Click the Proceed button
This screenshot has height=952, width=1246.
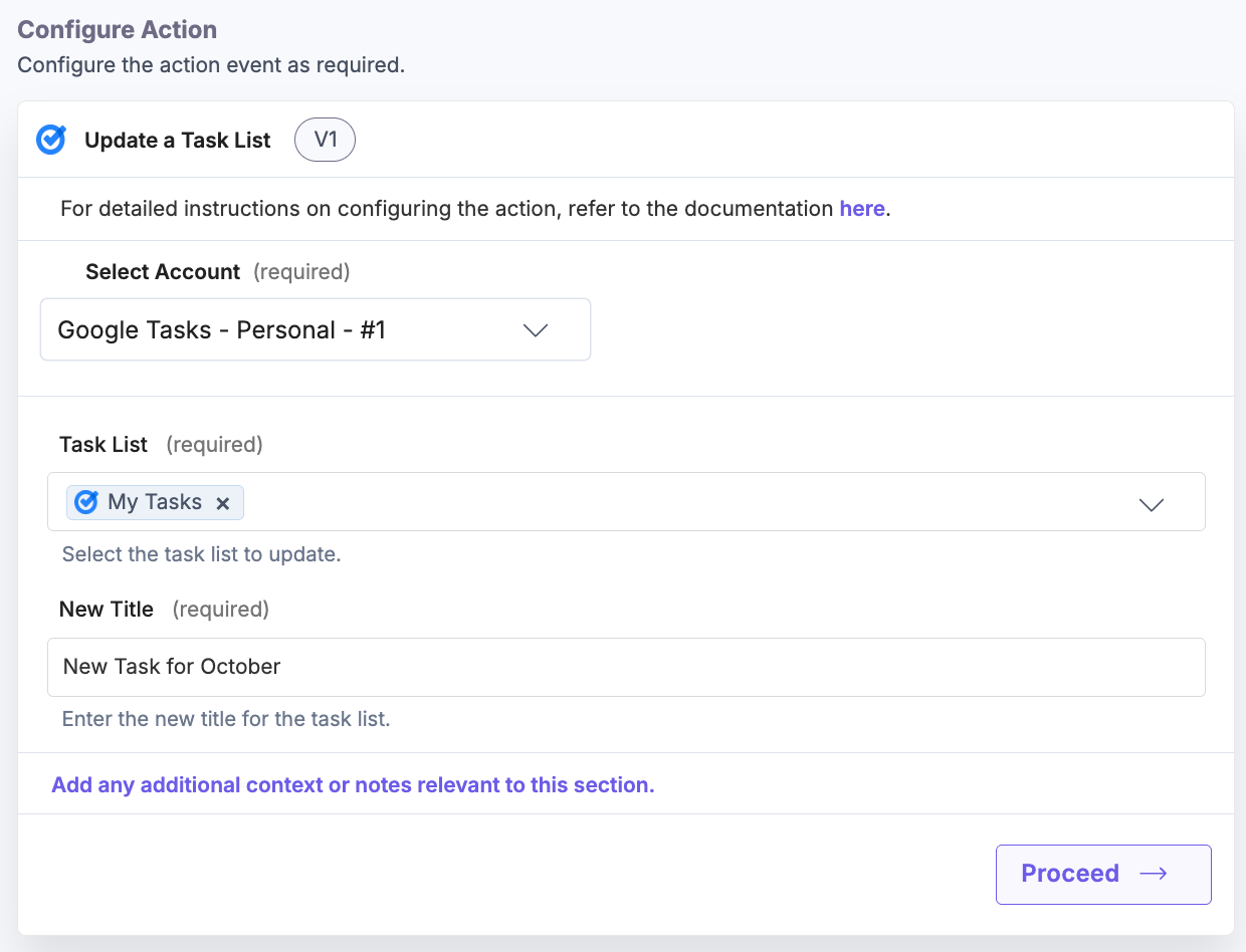(x=1103, y=874)
